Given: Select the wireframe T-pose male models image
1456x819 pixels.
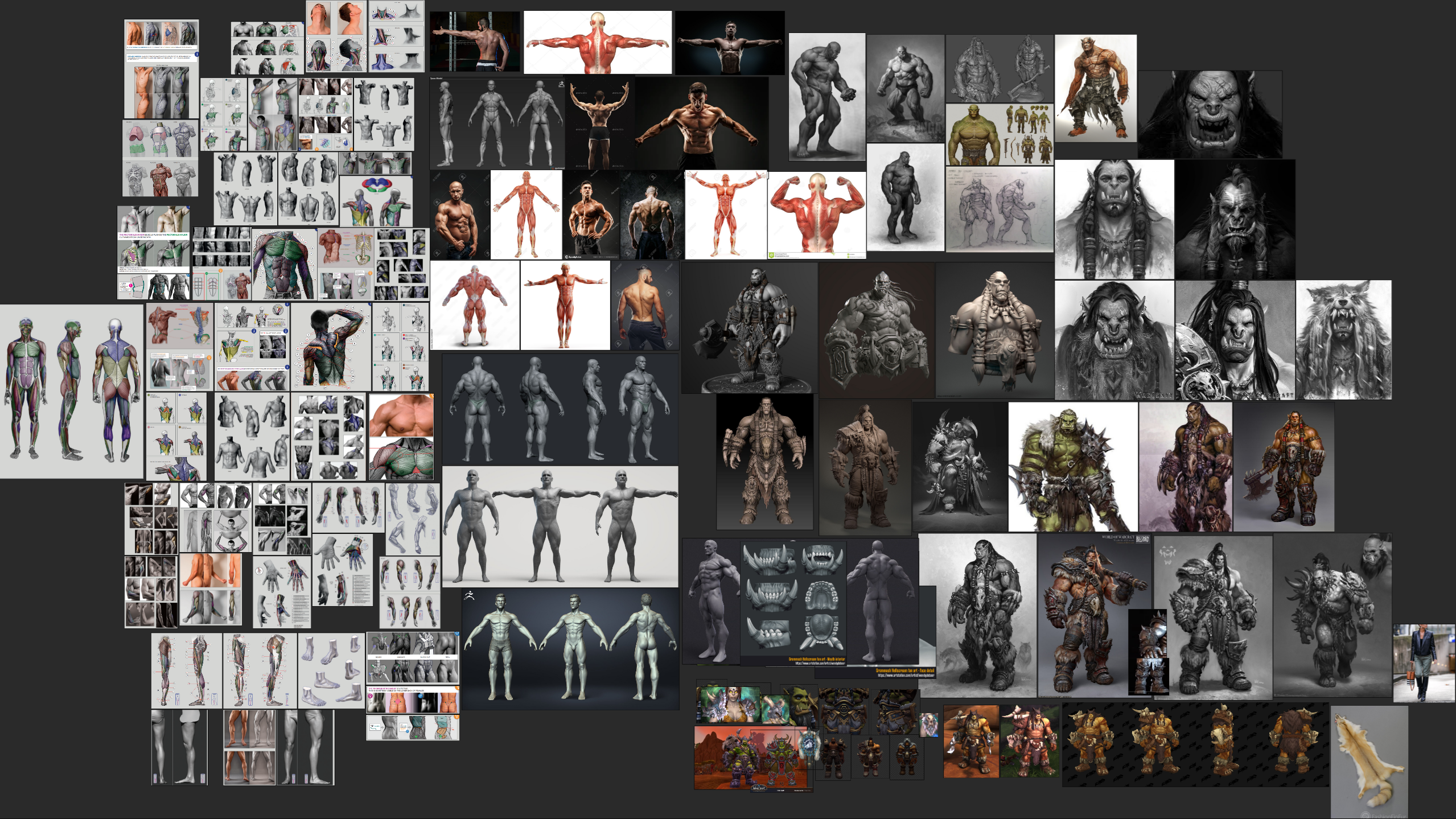Looking at the screenshot, I should pos(560,526).
